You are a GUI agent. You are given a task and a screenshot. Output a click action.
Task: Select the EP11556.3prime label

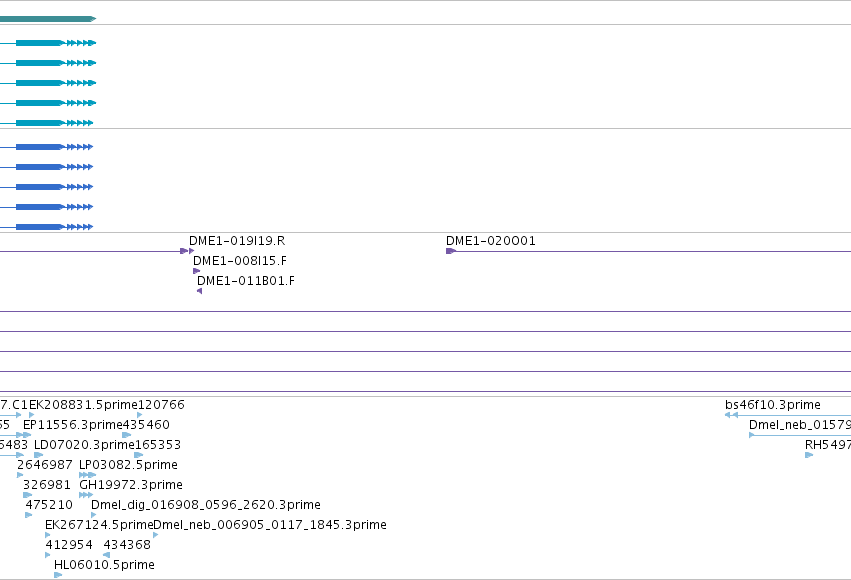coord(73,425)
